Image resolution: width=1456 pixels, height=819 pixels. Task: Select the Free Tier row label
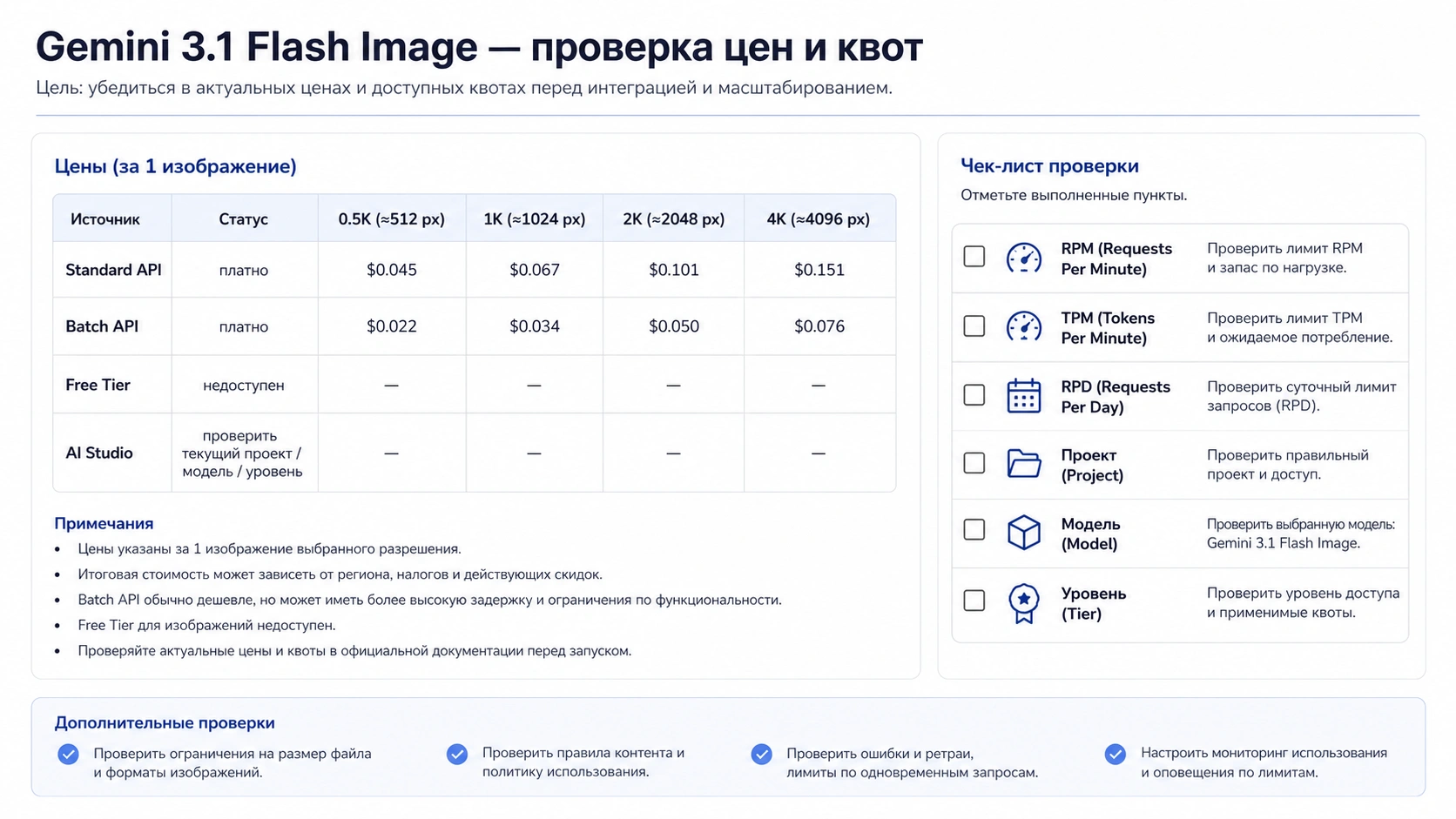pos(98,385)
